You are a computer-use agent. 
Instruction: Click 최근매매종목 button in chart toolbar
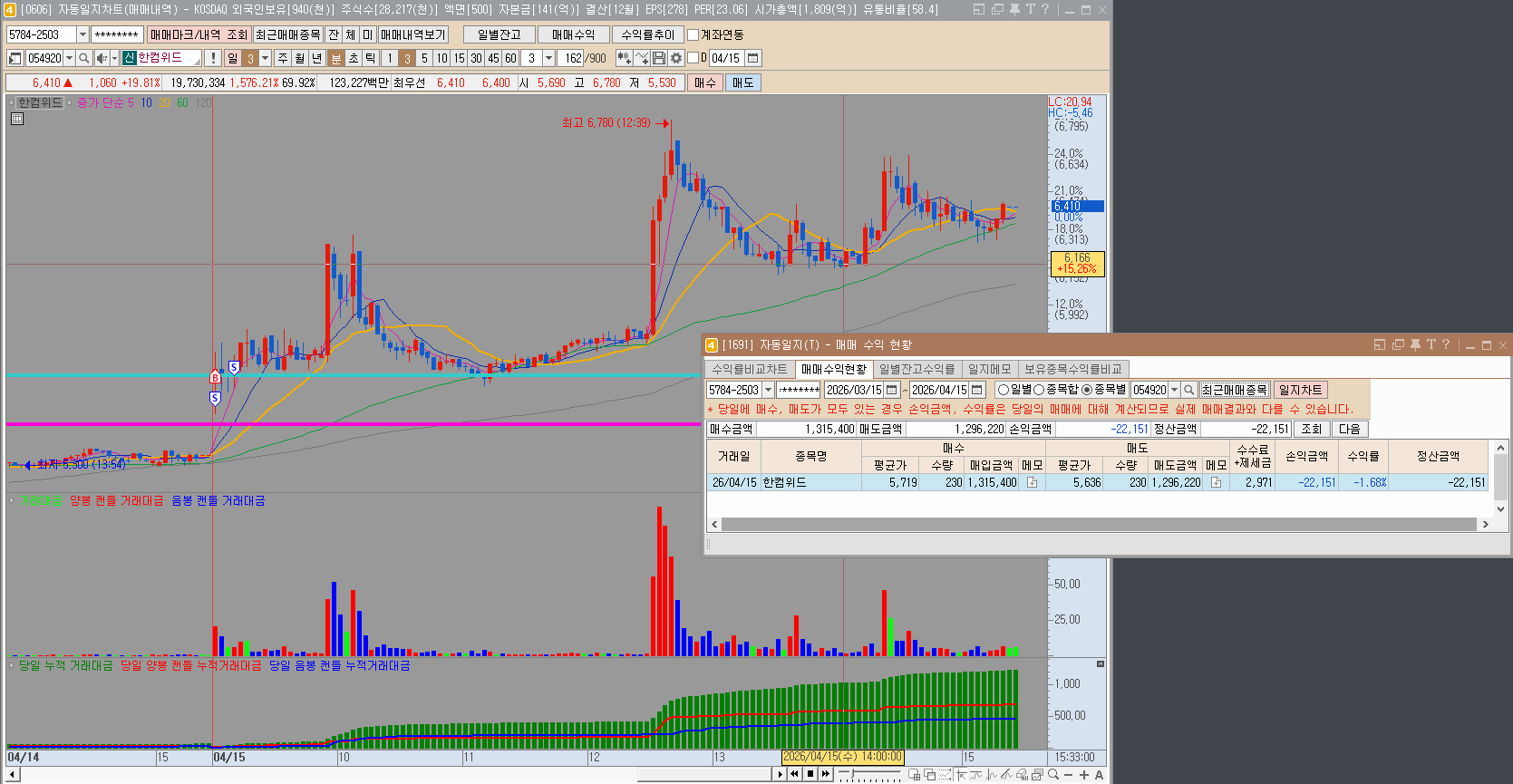click(287, 34)
